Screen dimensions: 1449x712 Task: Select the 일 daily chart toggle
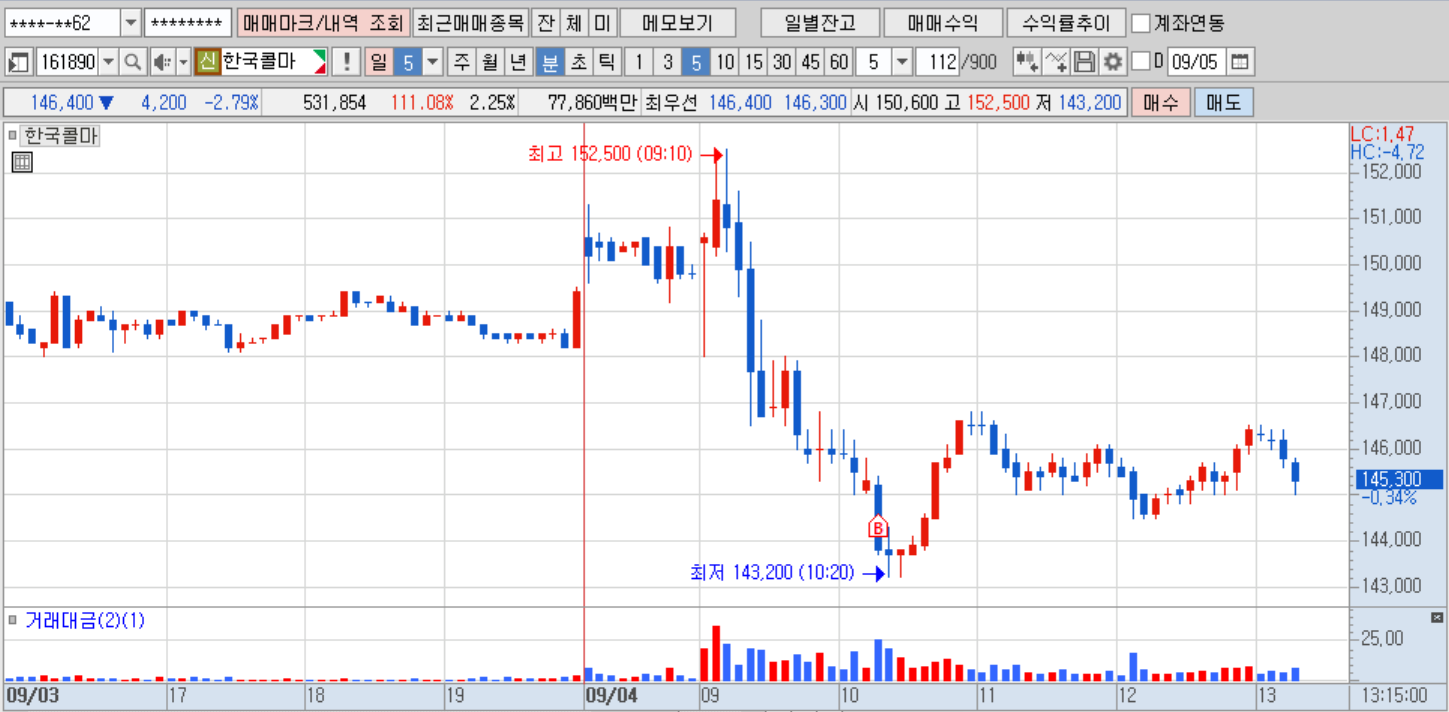click(x=379, y=62)
